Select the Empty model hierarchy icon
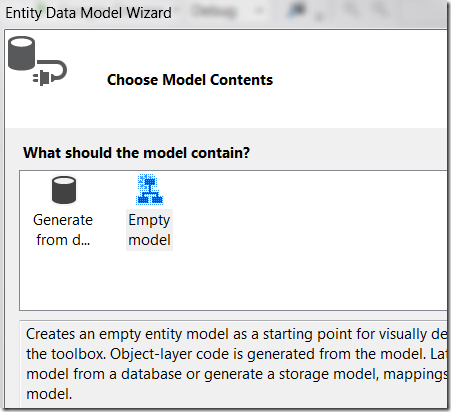Screen dimensions: 451x412 [150, 189]
